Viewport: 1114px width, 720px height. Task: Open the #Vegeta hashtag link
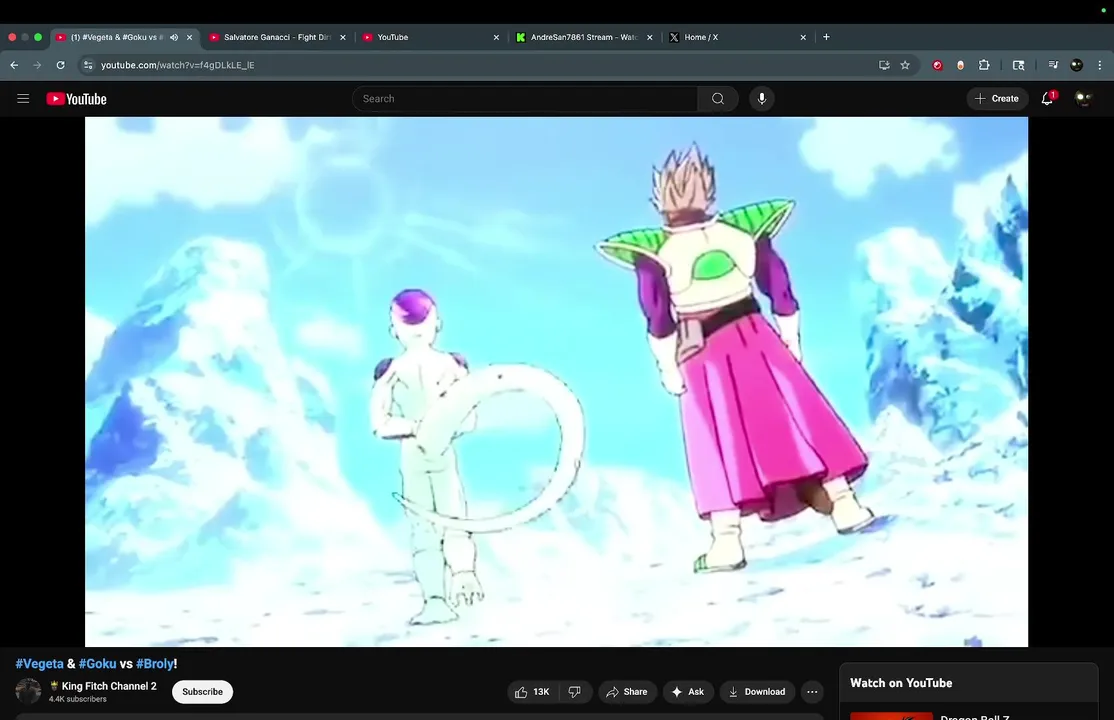point(40,664)
